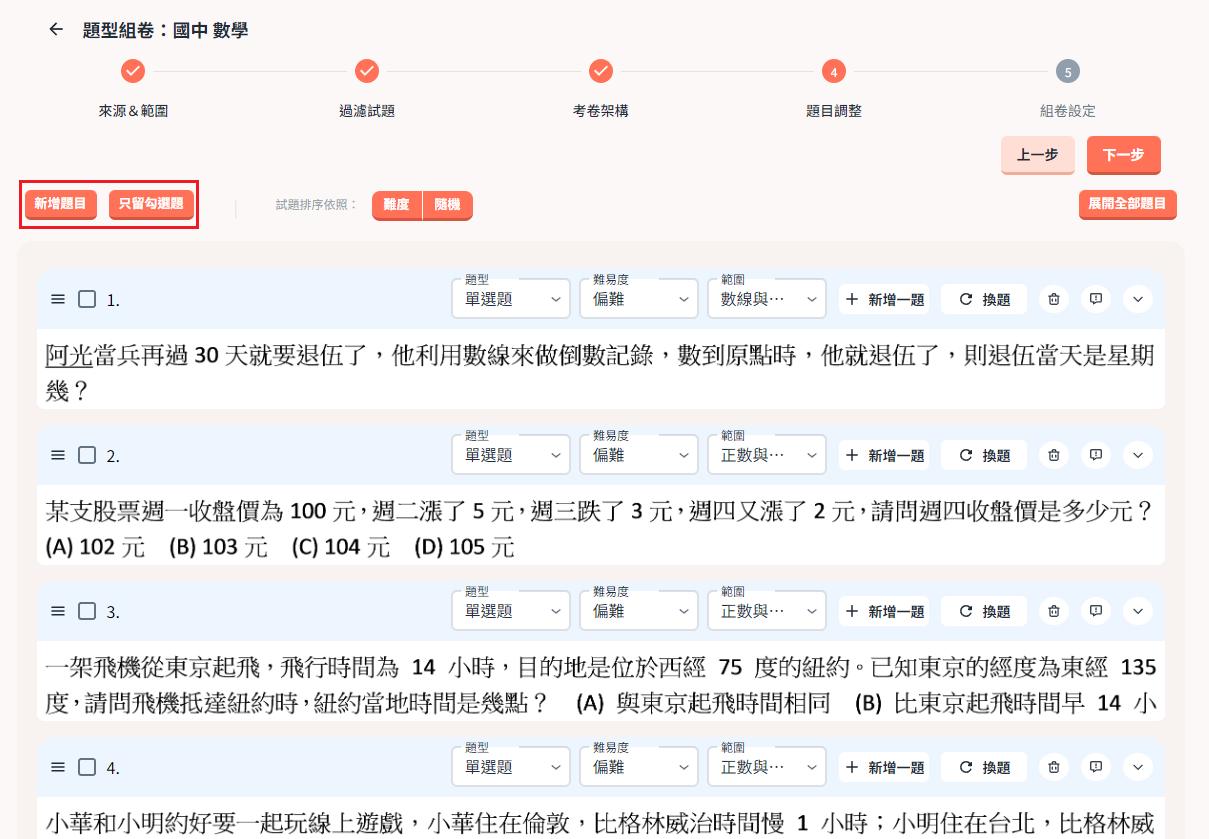Open the 題型 dropdown of question 1
Viewport: 1209px width, 839px height.
coord(511,299)
